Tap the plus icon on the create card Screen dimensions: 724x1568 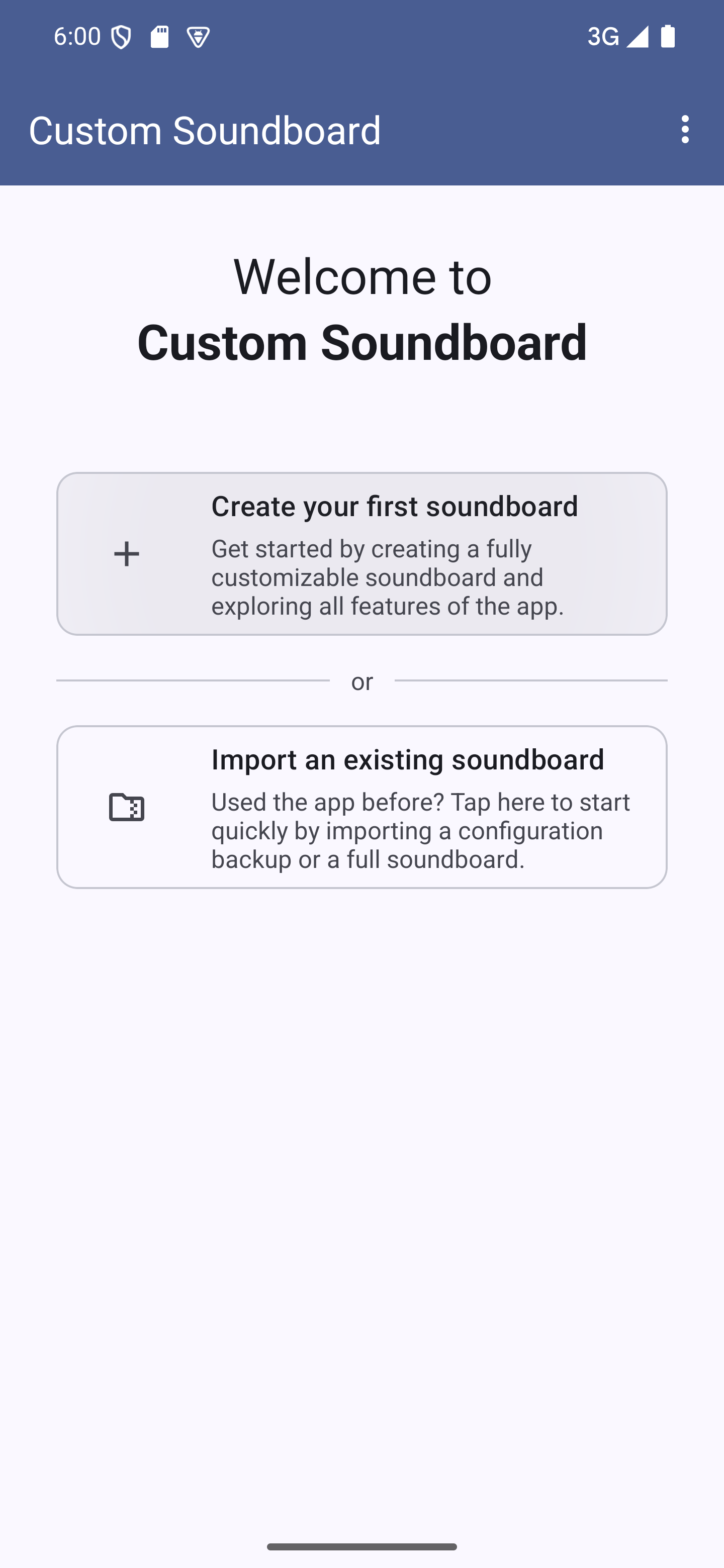click(127, 554)
